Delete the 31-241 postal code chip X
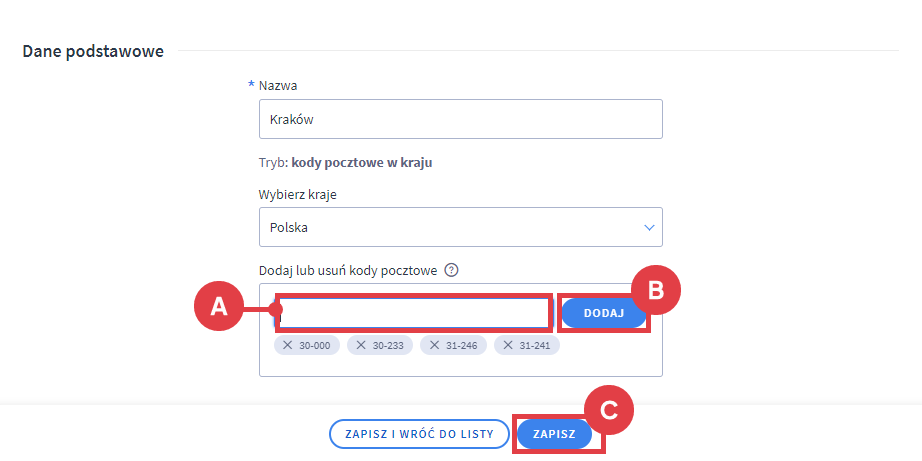 click(508, 345)
